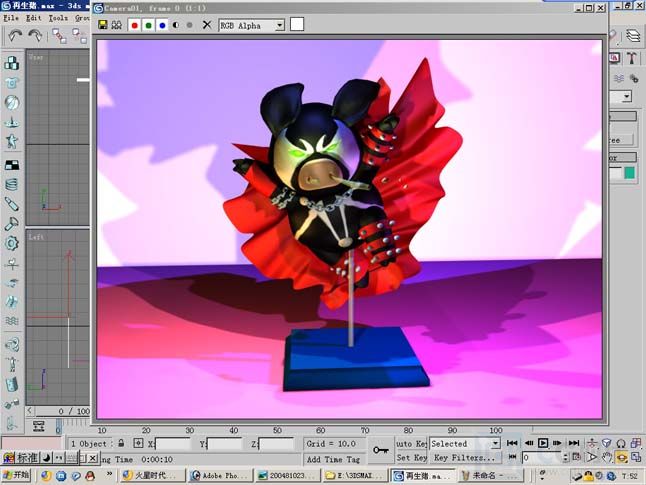Click the wavy lines icon in left sidebar
The width and height of the screenshot is (646, 485).
[x=12, y=321]
